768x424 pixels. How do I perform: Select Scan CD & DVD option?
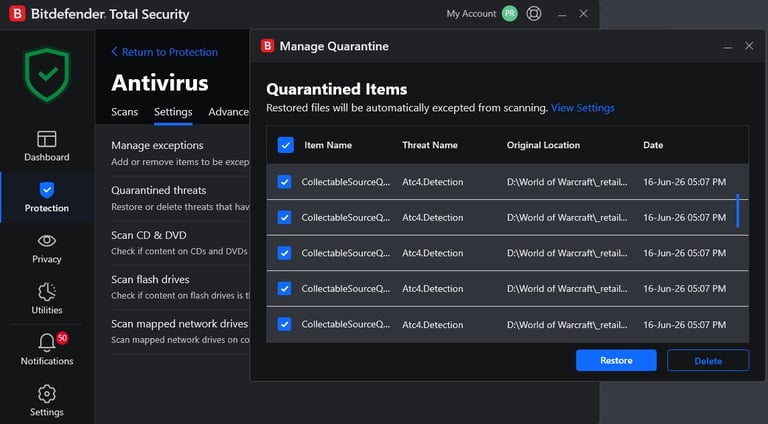[180, 243]
